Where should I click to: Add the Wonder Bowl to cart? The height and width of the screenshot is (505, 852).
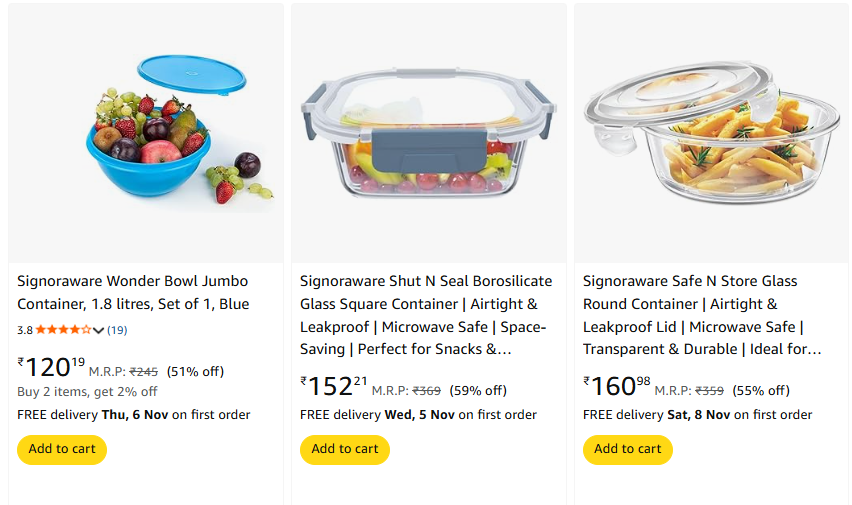coord(62,449)
